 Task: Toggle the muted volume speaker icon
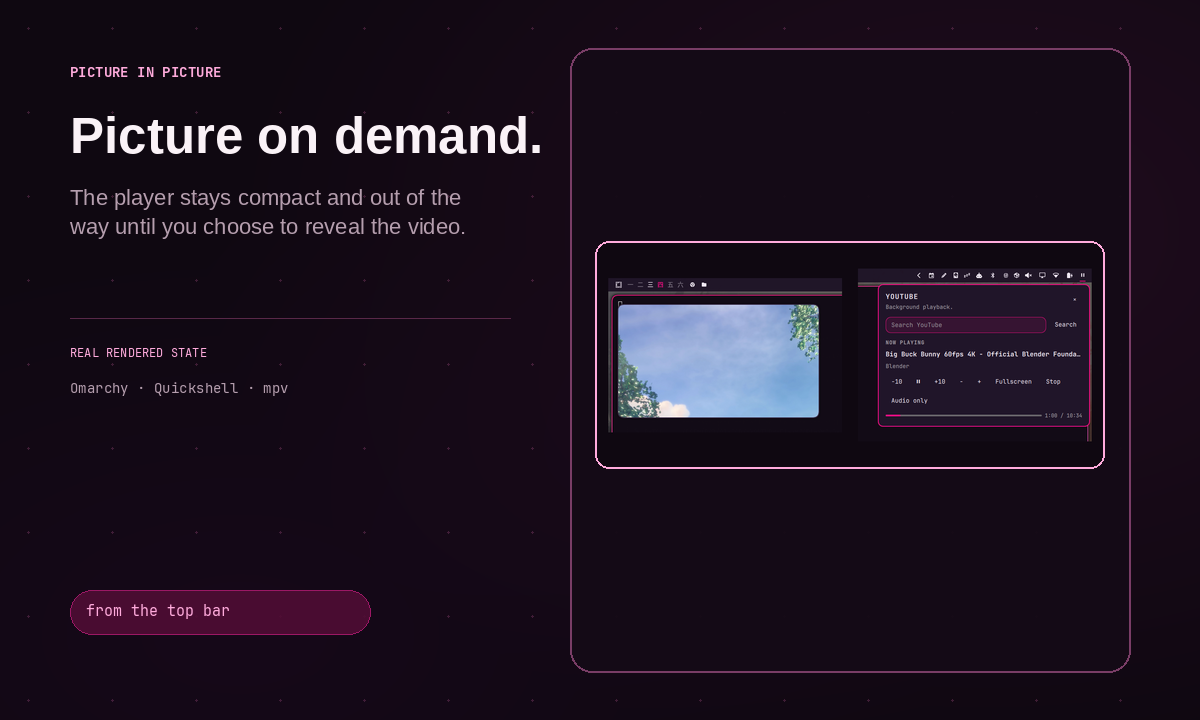tap(1028, 275)
